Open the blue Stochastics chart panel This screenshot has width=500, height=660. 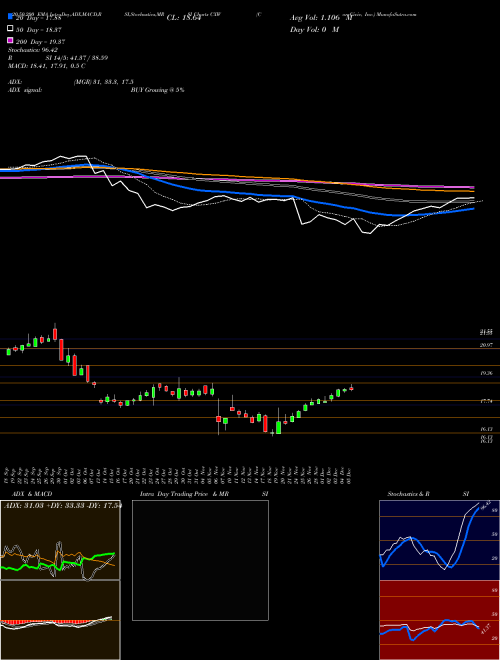439,540
